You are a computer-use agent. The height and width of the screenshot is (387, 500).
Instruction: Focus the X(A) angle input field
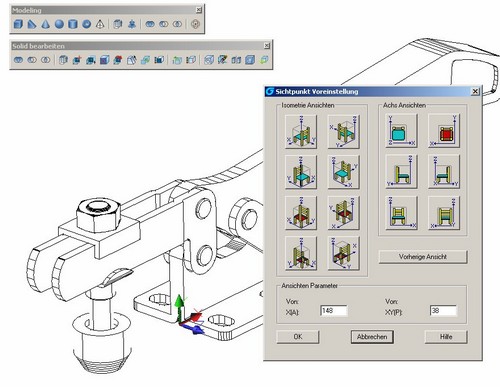click(334, 311)
